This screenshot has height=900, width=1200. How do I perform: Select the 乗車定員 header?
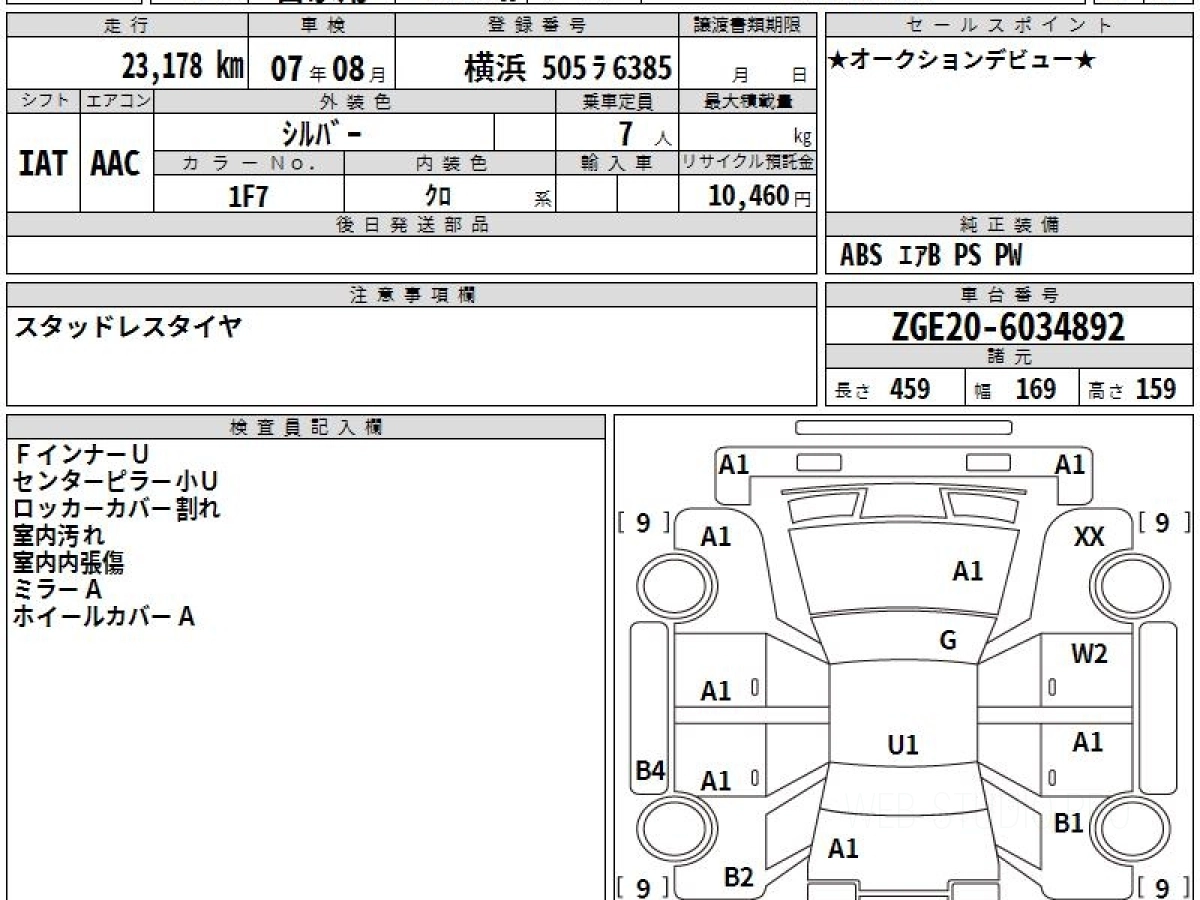click(x=617, y=101)
